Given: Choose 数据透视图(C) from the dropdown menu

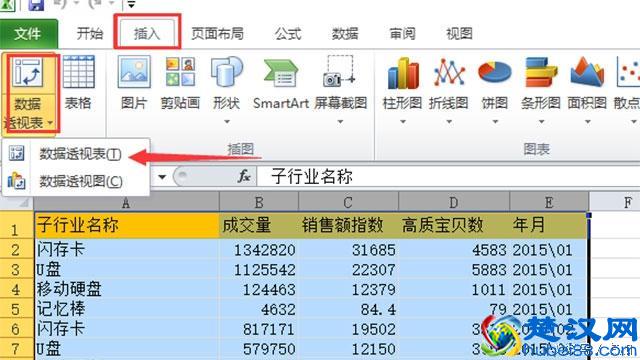Looking at the screenshot, I should coord(77,181).
